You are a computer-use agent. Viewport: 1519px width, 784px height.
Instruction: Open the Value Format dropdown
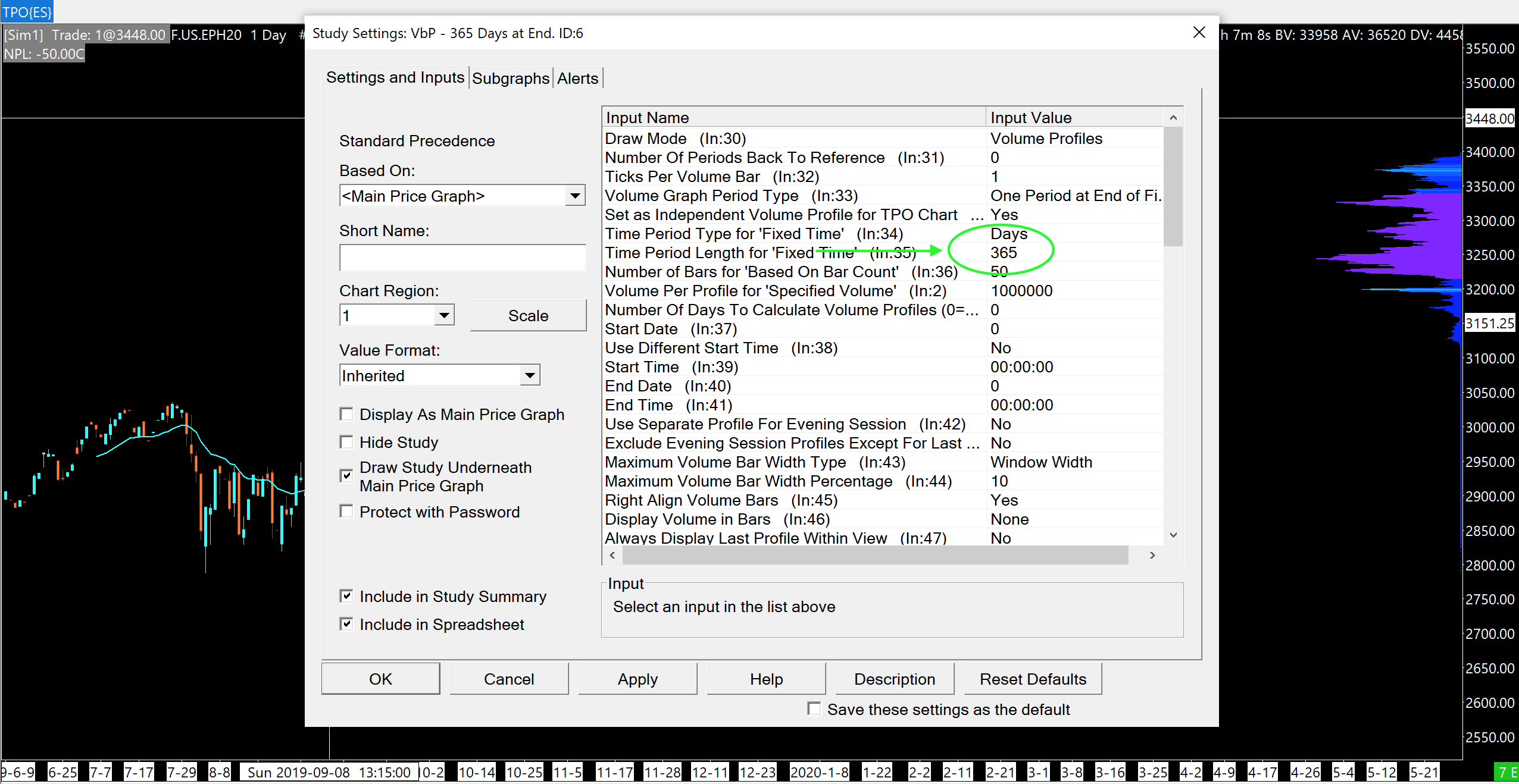click(529, 375)
